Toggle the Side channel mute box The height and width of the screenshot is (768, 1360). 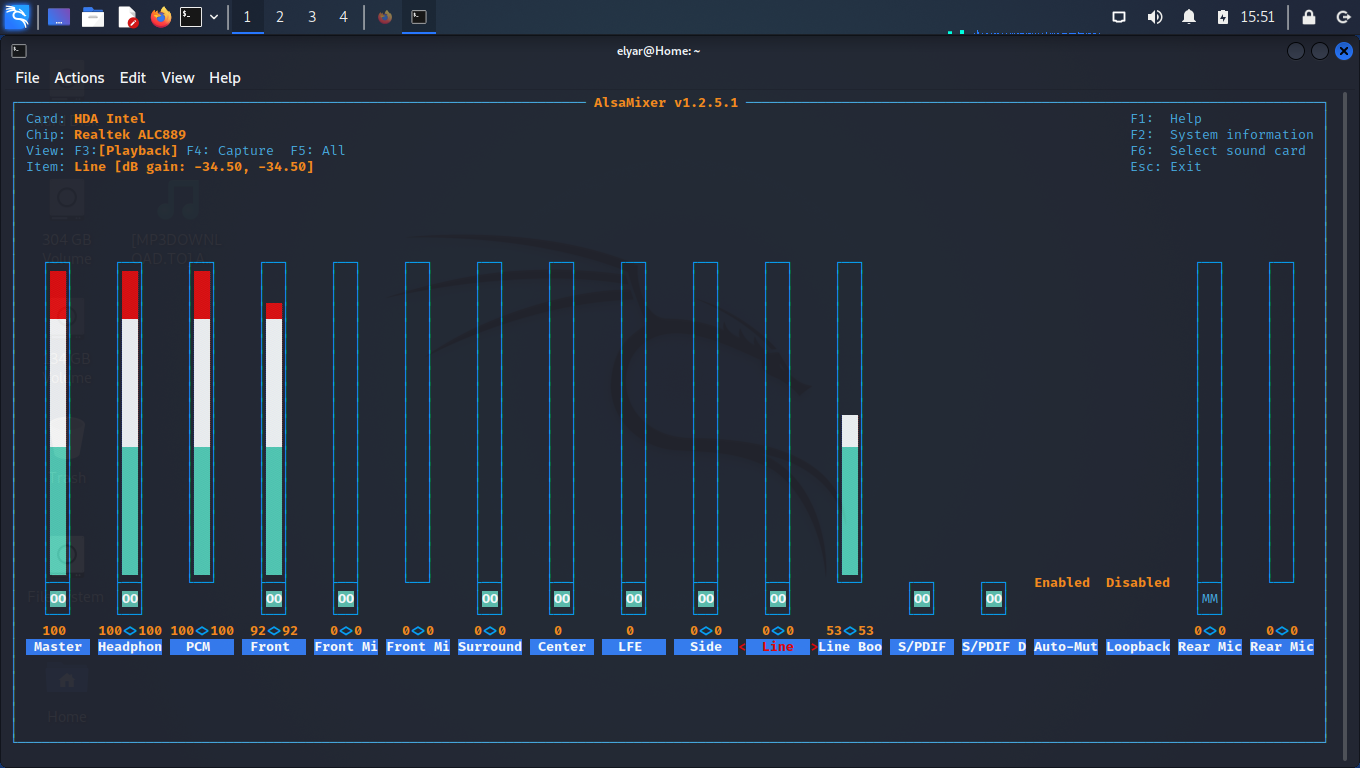tap(706, 598)
